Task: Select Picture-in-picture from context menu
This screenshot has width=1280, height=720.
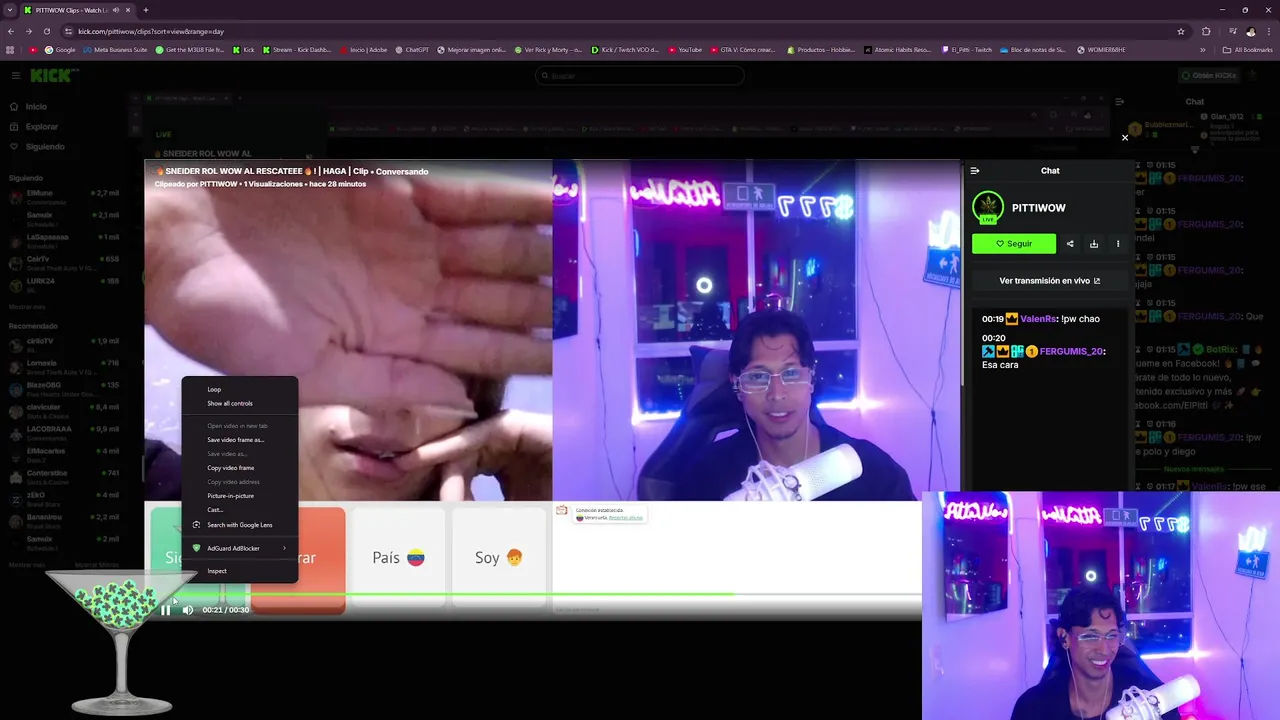Action: pyautogui.click(x=240, y=496)
